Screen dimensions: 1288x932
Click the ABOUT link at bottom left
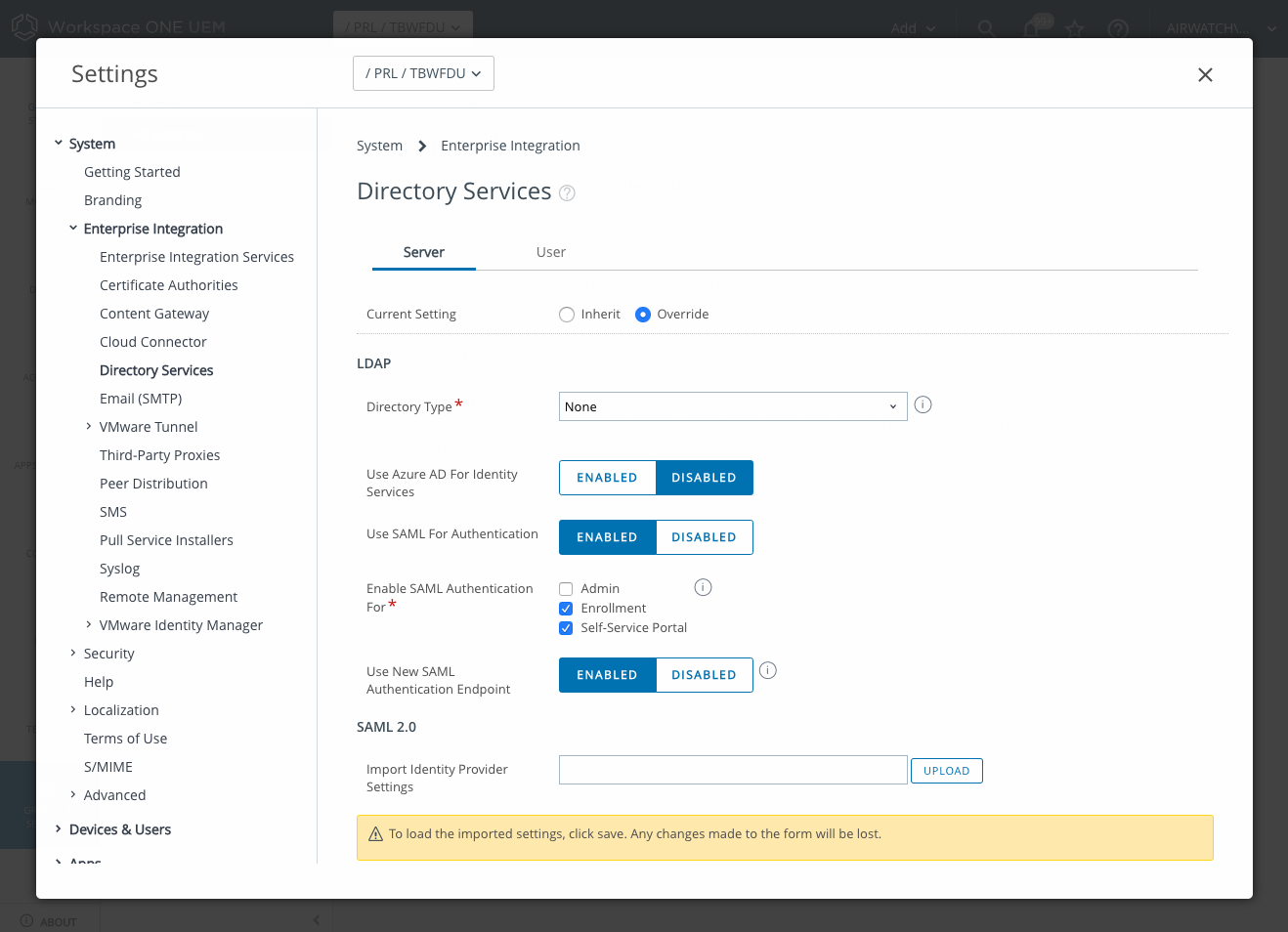48,921
